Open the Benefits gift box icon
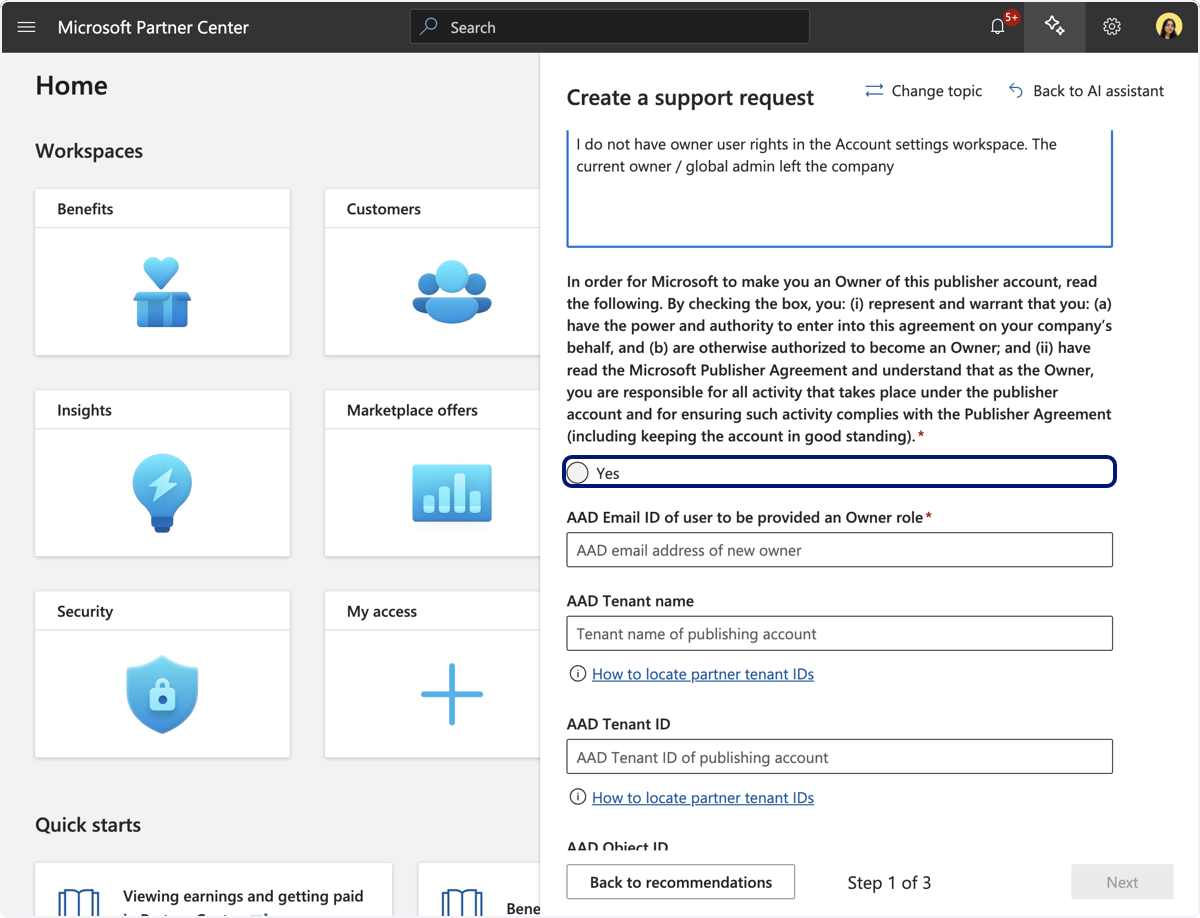 [x=162, y=291]
